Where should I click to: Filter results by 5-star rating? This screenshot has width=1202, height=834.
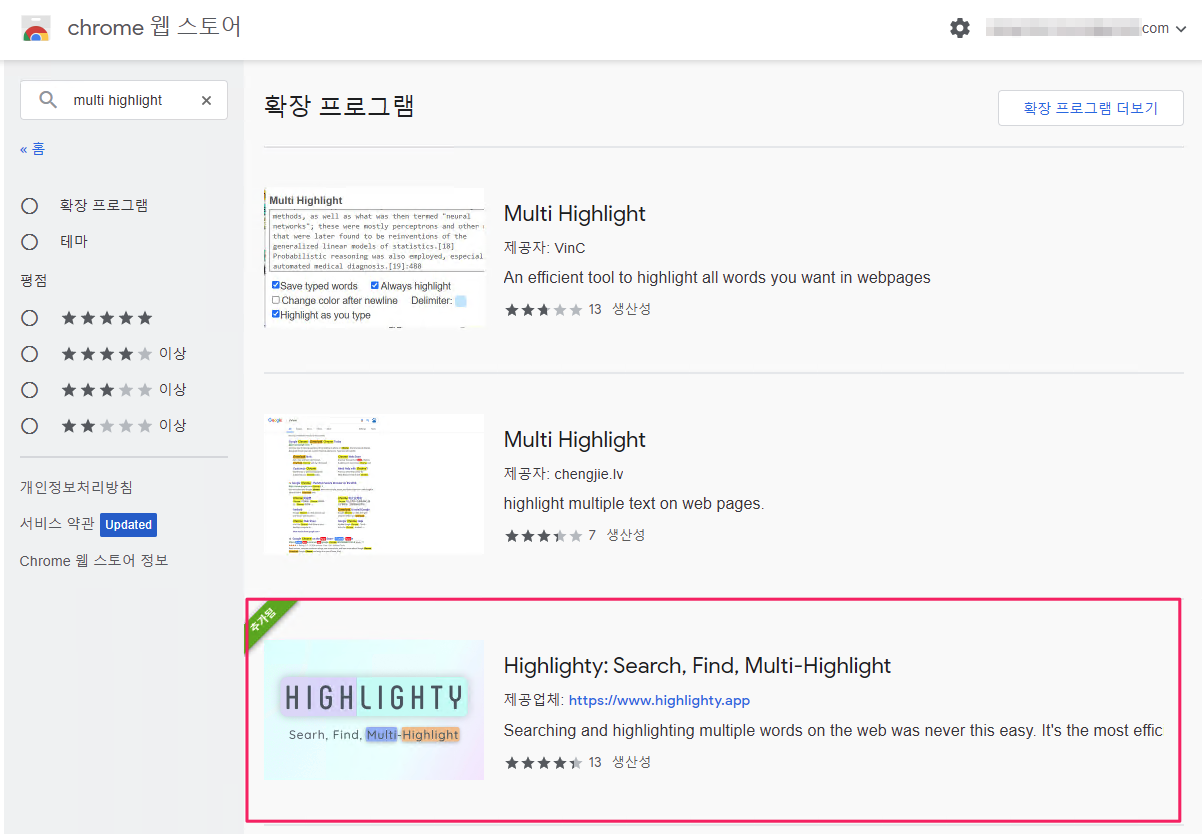click(29, 317)
